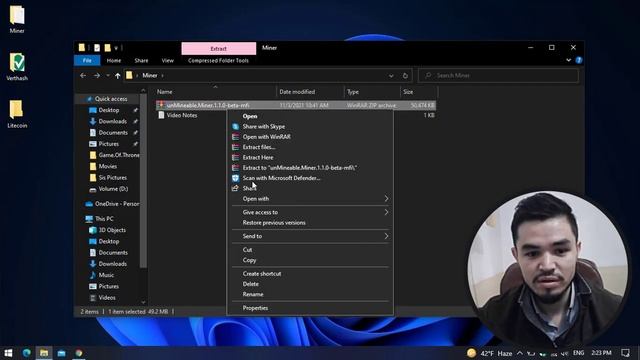Sort by Name column header
This screenshot has height=360, width=640.
click(x=215, y=92)
